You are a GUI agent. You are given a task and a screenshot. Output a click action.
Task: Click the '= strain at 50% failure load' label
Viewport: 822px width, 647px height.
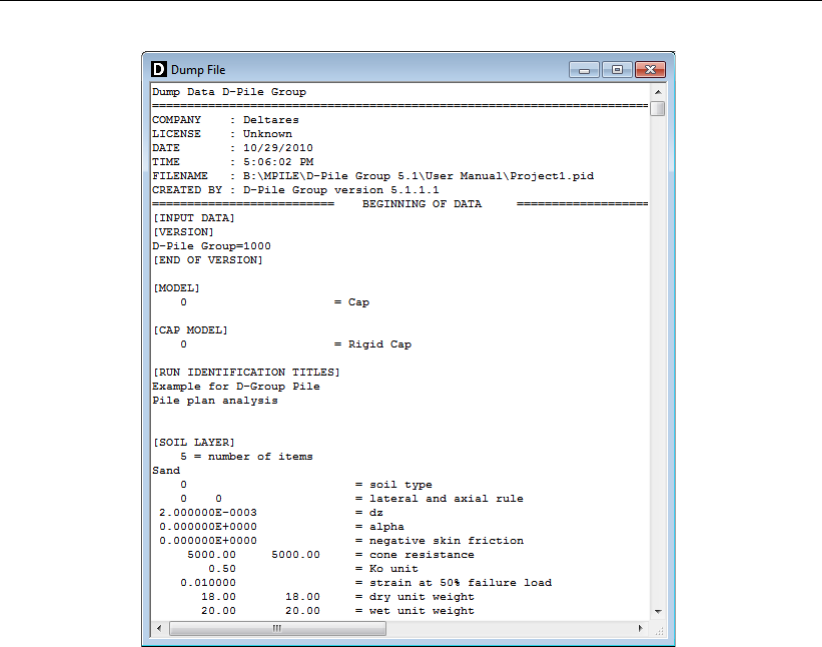(x=453, y=583)
